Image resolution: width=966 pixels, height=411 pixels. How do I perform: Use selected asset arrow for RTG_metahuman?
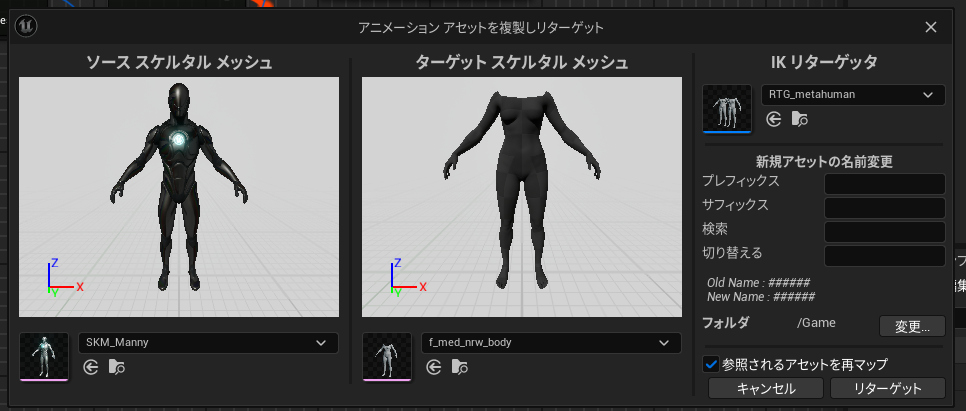[x=773, y=119]
